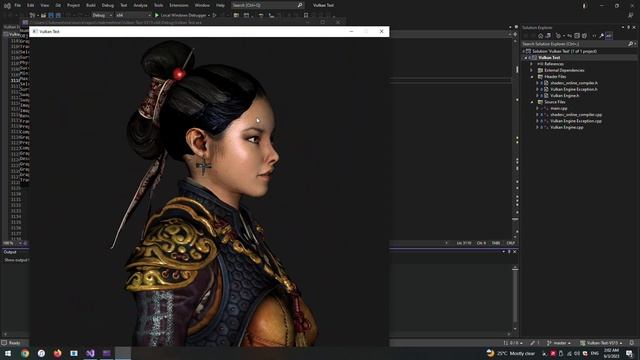The height and width of the screenshot is (360, 640).
Task: Click master git branch in status bar
Action: click(x=559, y=343)
